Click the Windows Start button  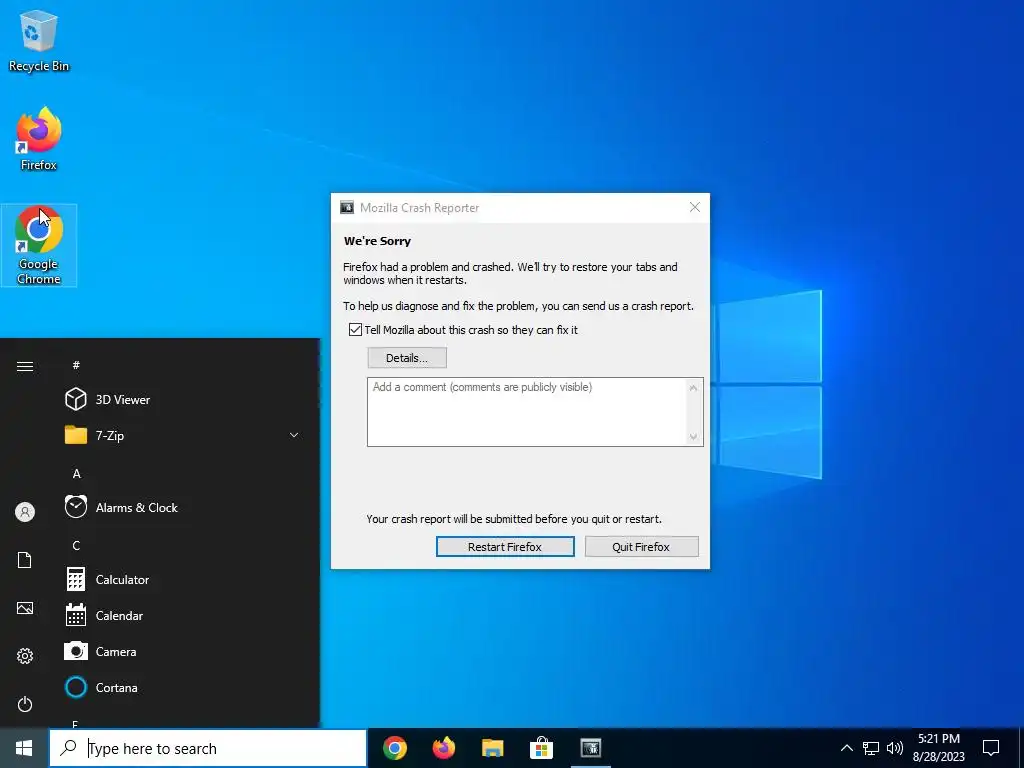coord(24,748)
